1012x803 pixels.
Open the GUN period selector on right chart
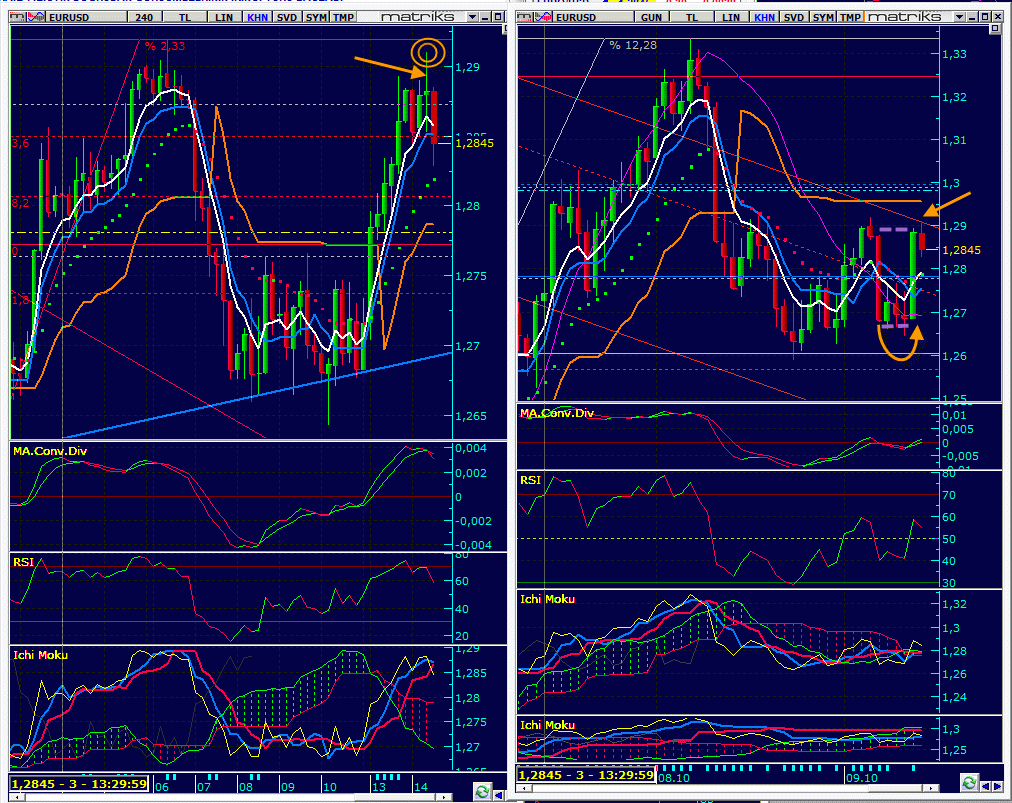651,17
